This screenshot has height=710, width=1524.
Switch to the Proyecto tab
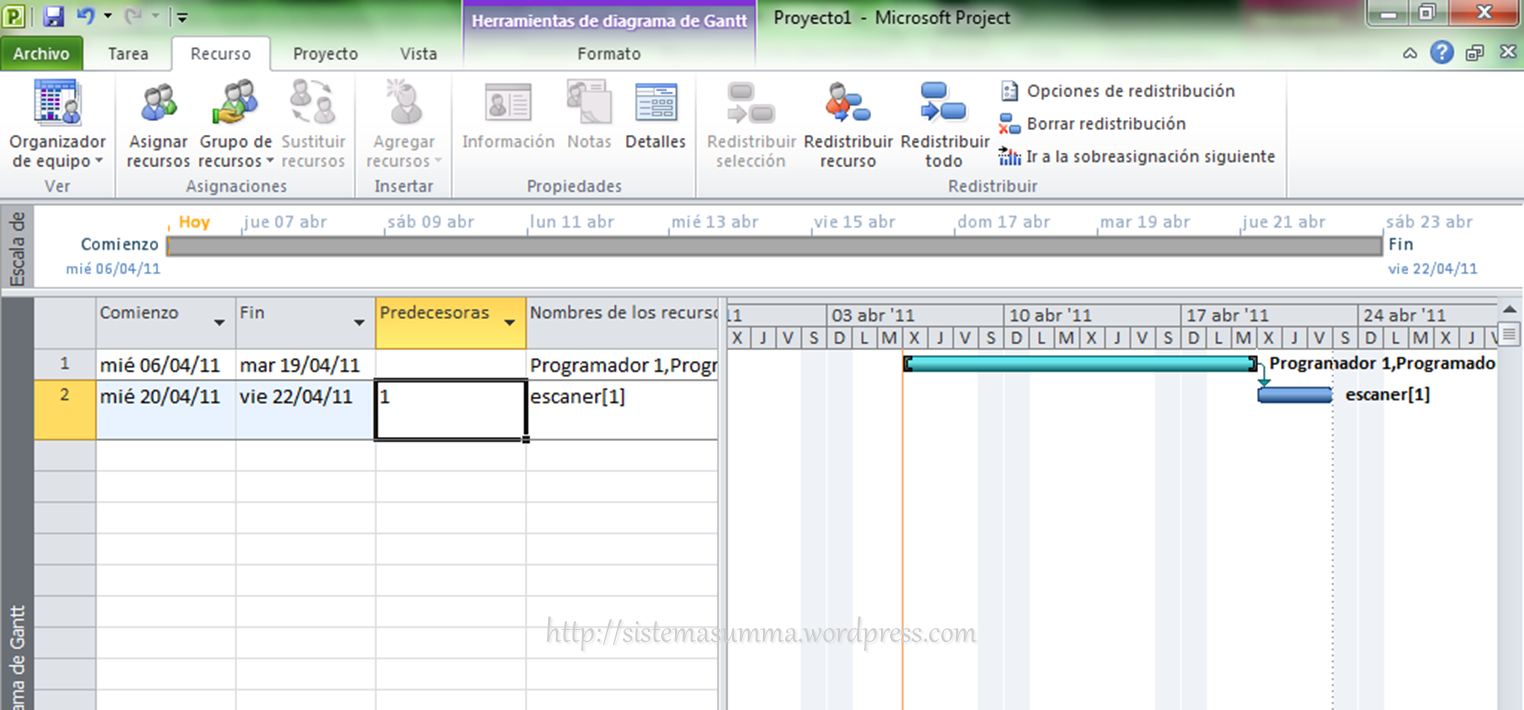click(x=325, y=54)
